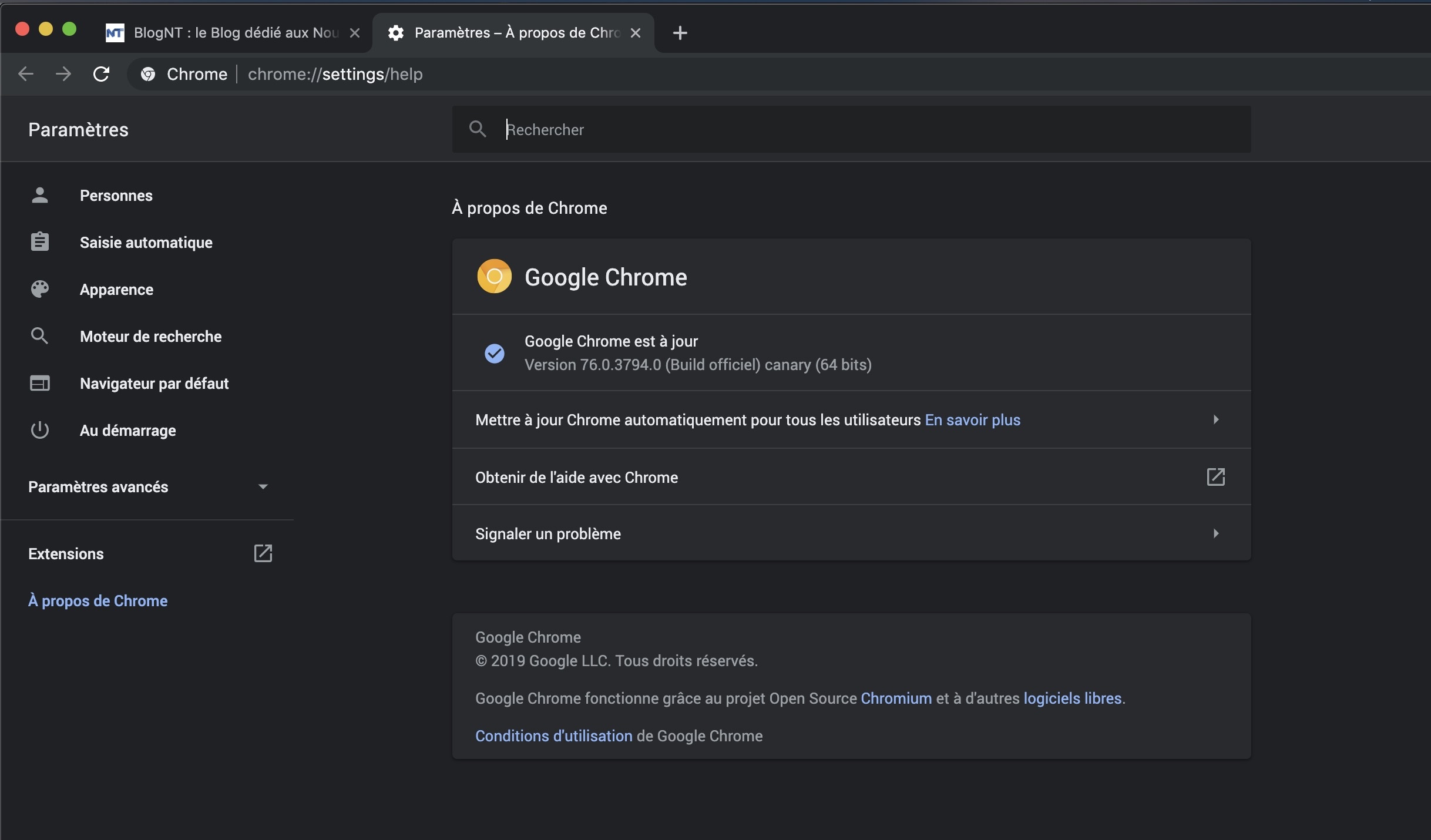
Task: Open the Chromium project link
Action: pyautogui.click(x=896, y=698)
